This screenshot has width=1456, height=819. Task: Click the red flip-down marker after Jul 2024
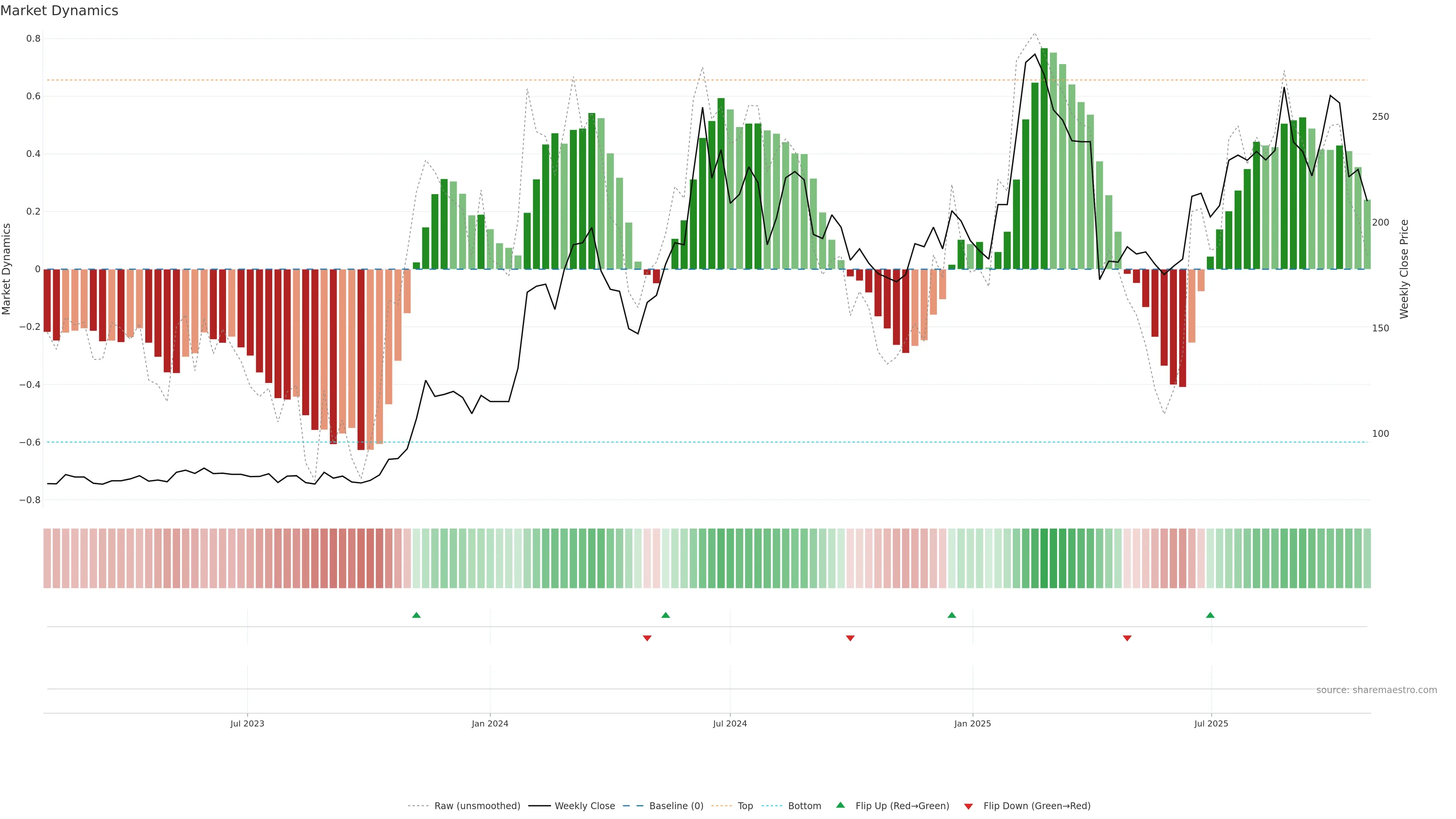[x=850, y=638]
